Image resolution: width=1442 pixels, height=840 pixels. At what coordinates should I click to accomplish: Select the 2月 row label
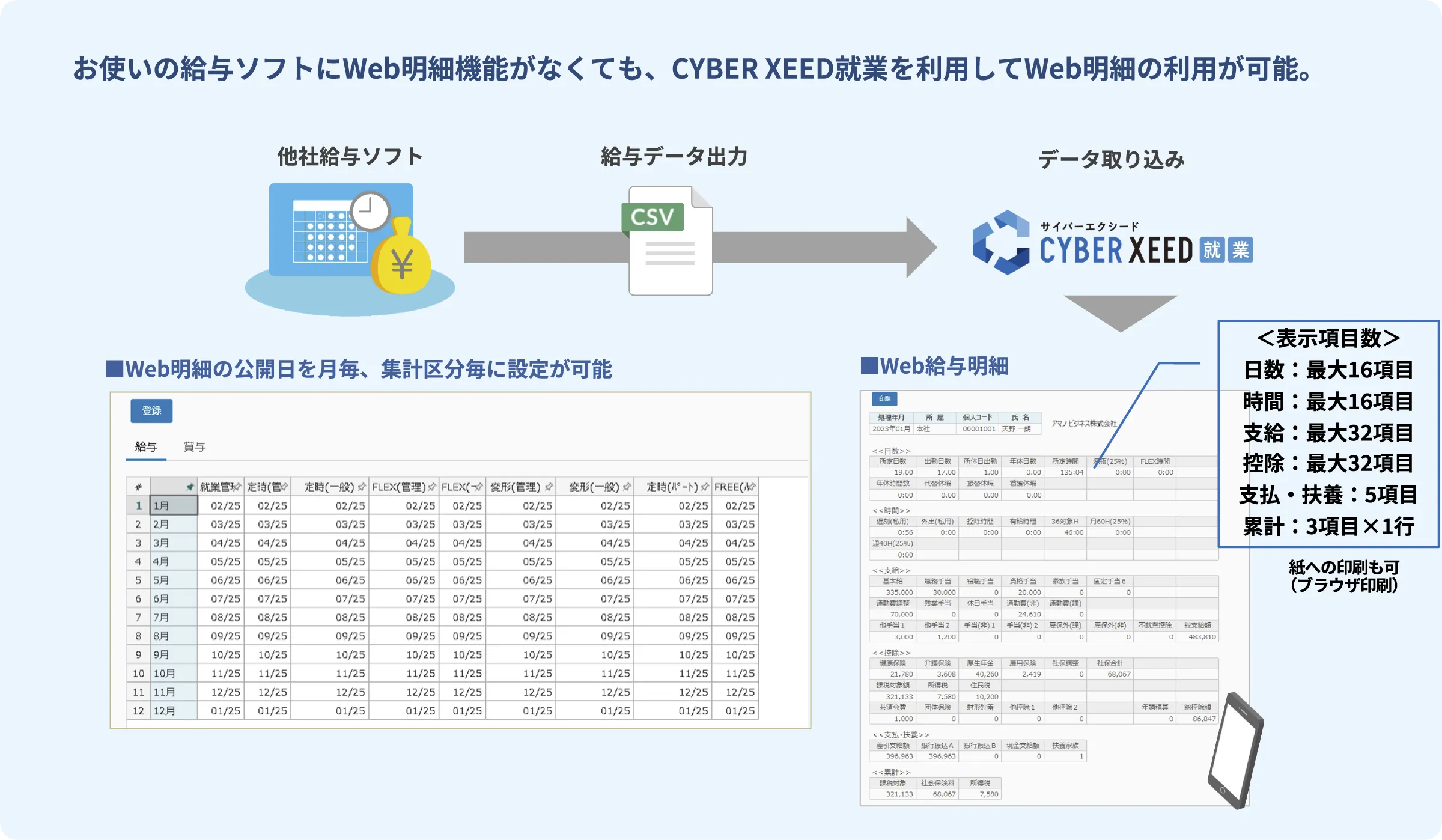[174, 524]
